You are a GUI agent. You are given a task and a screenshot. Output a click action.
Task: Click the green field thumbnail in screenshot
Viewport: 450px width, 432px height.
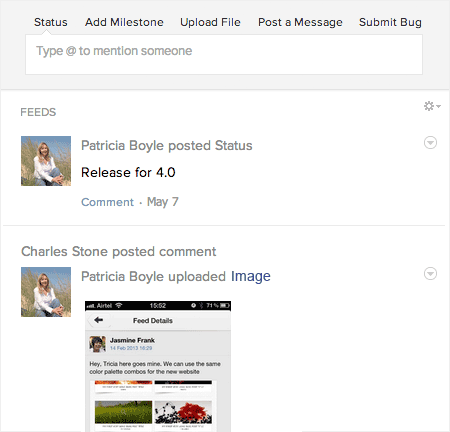click(x=123, y=412)
